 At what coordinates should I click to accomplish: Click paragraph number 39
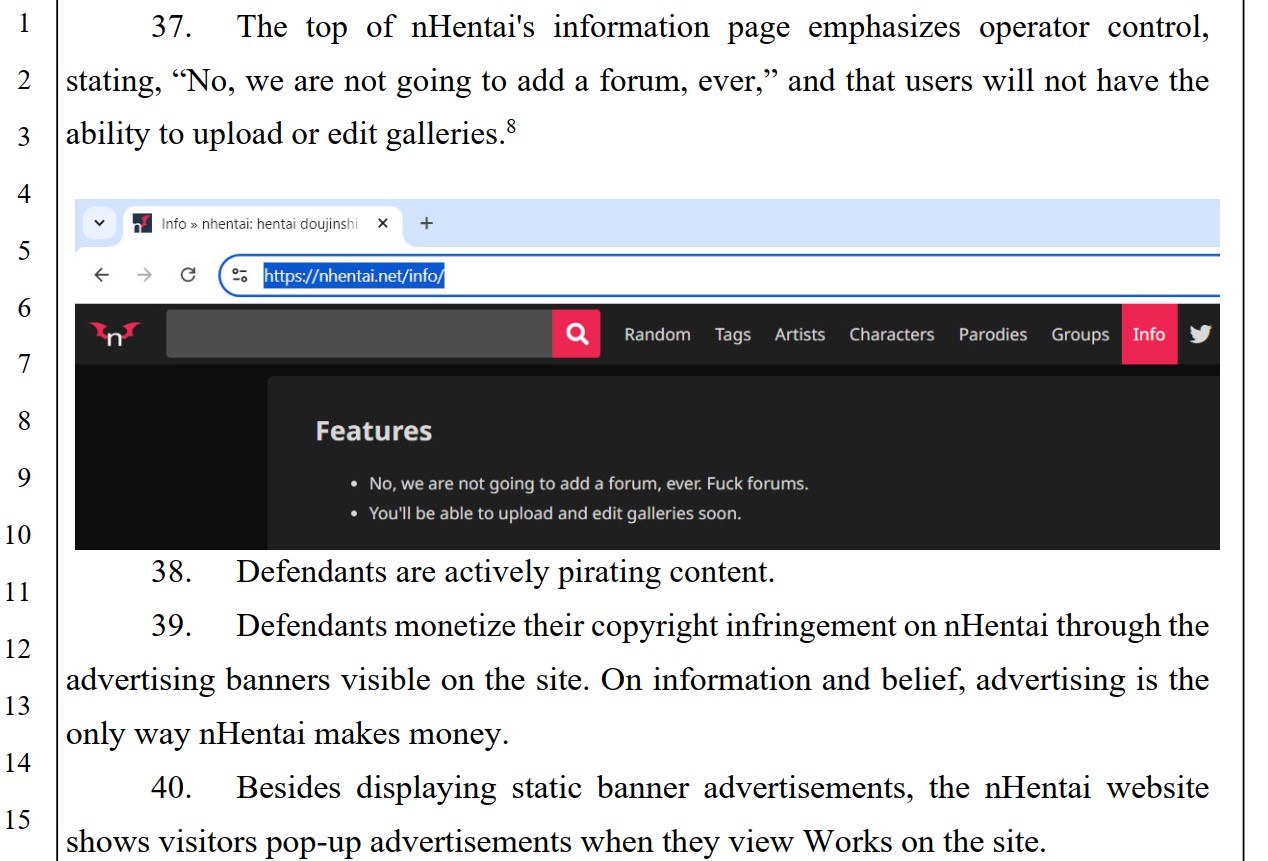pyautogui.click(x=172, y=626)
